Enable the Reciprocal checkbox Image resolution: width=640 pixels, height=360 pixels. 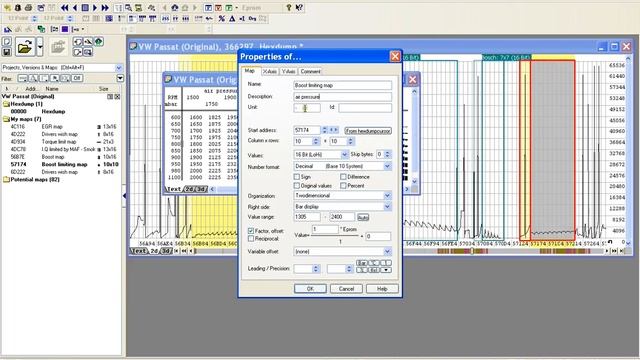click(x=251, y=238)
